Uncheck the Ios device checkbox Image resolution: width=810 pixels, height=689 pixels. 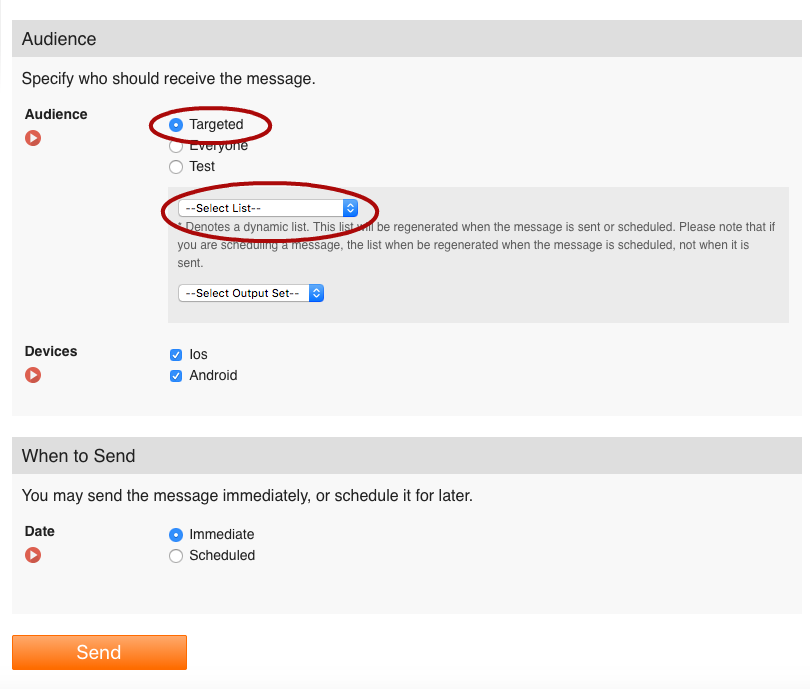(x=176, y=354)
